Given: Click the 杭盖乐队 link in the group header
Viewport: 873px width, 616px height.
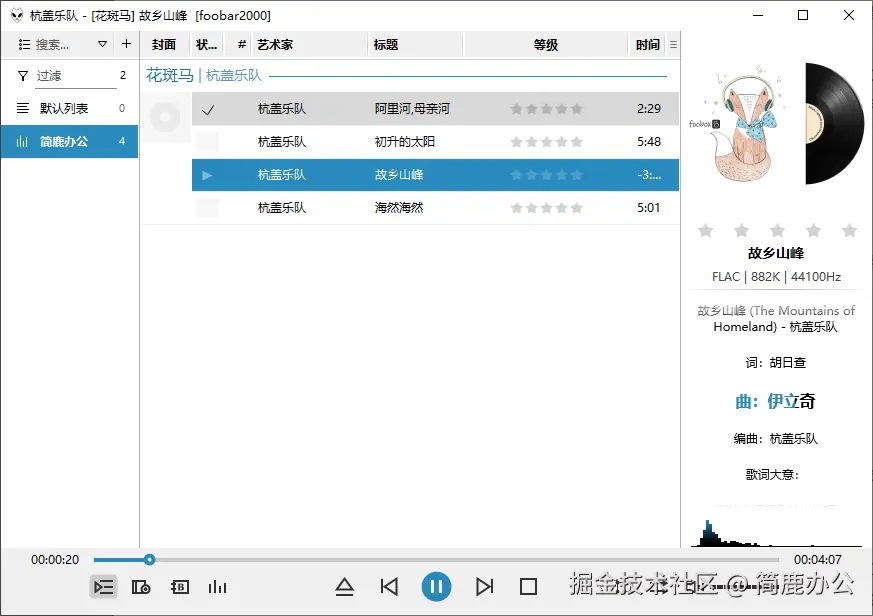Looking at the screenshot, I should click(234, 75).
